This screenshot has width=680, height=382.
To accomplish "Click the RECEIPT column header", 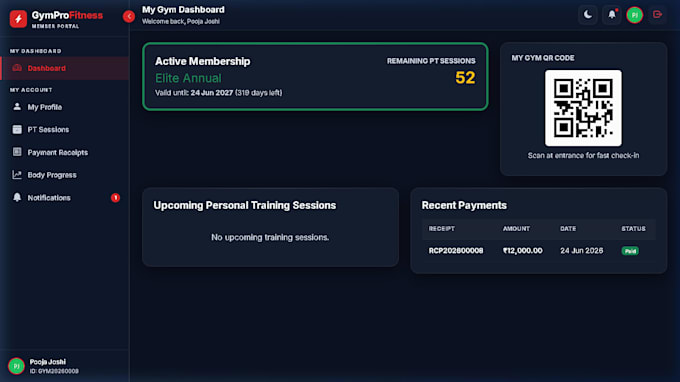I will (x=441, y=229).
